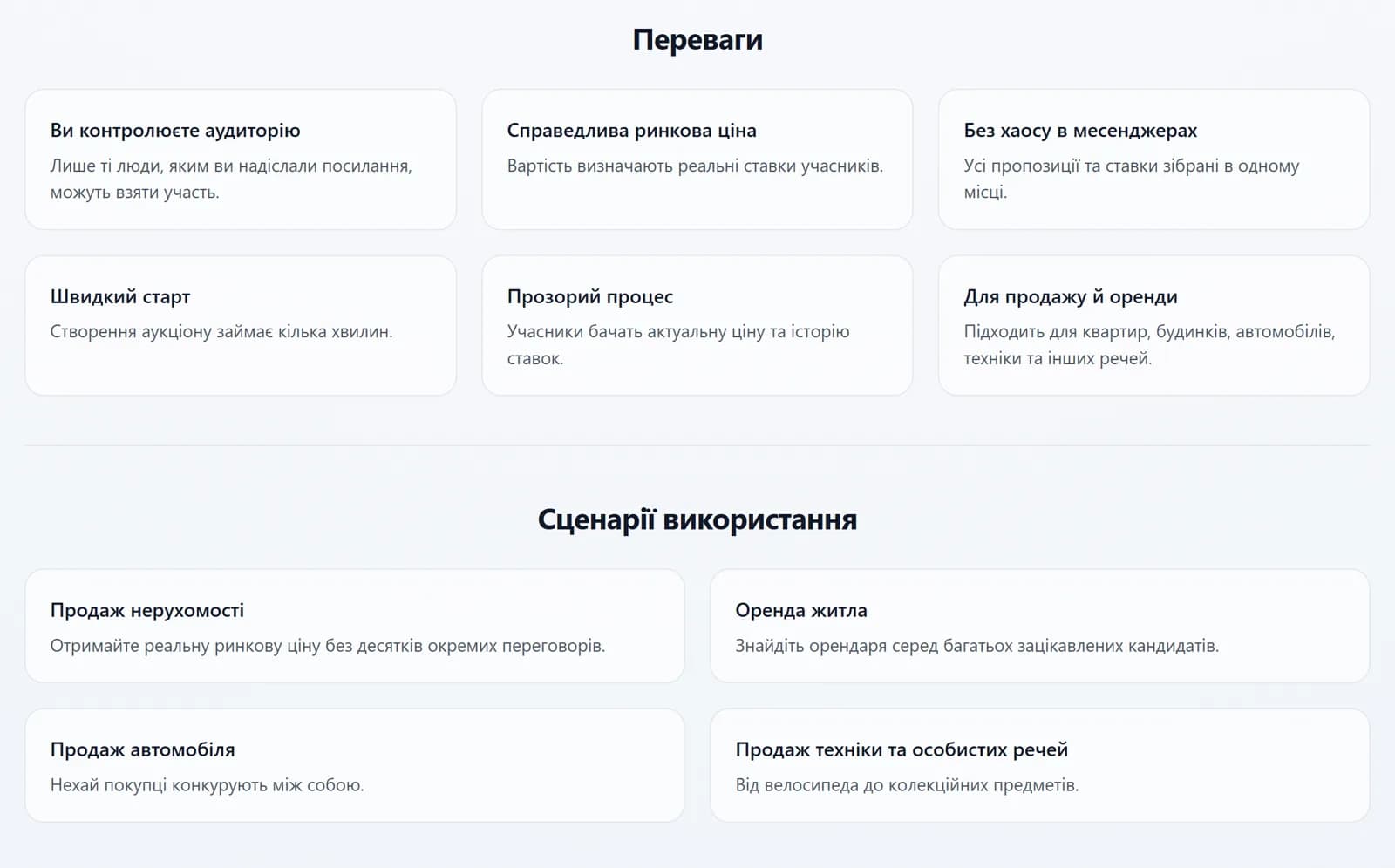The image size is (1395, 868).
Task: Click the 'Продаж автомобіля' card title
Action: tap(142, 749)
